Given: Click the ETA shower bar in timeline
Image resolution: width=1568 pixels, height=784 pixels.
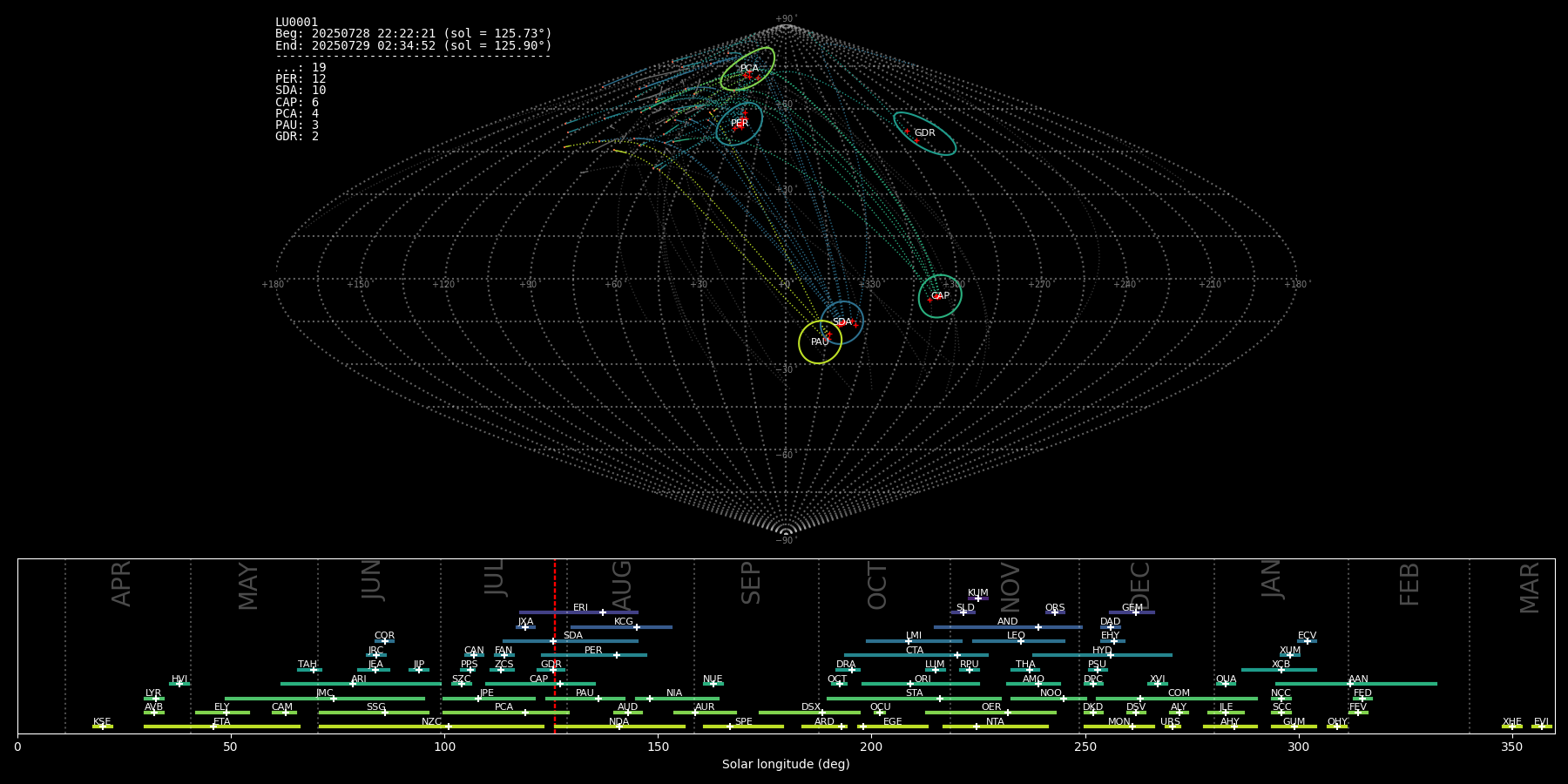Looking at the screenshot, I should click(222, 727).
